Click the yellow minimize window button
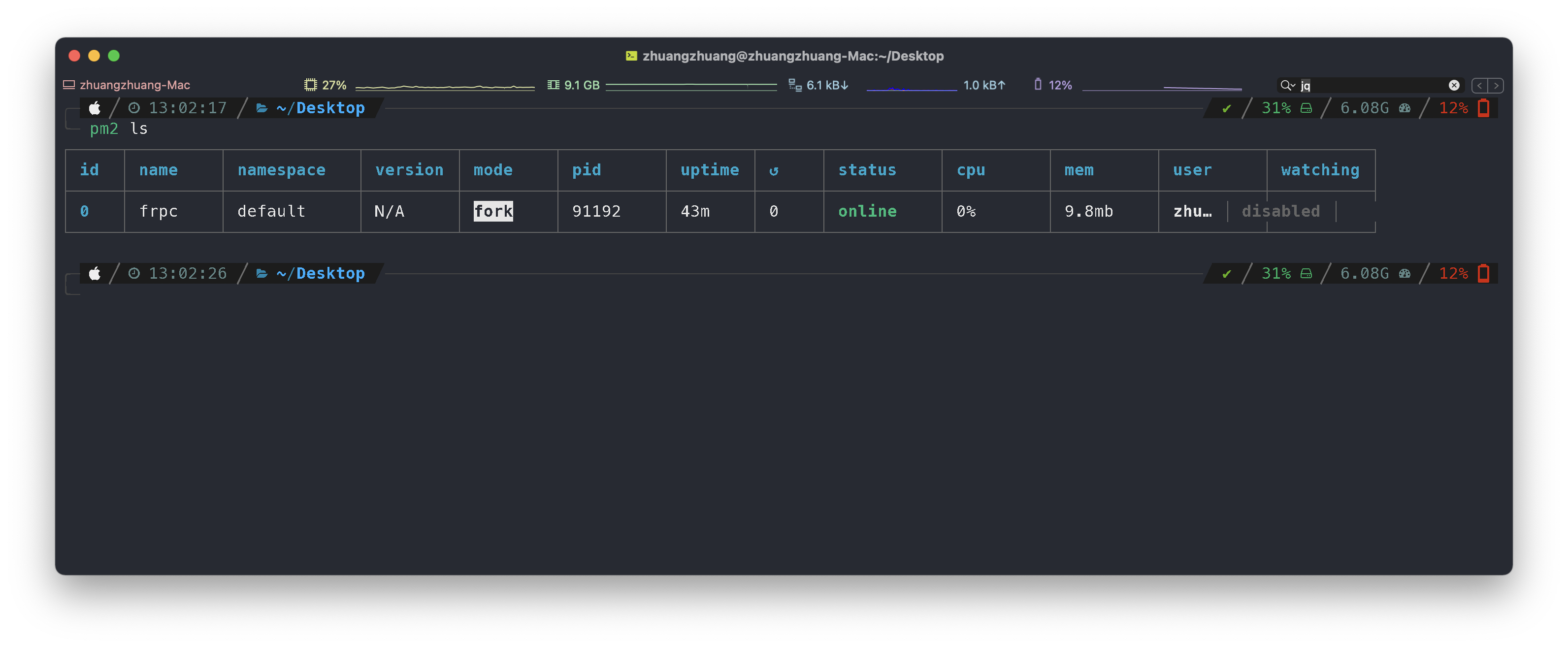Viewport: 1568px width, 648px height. (94, 56)
